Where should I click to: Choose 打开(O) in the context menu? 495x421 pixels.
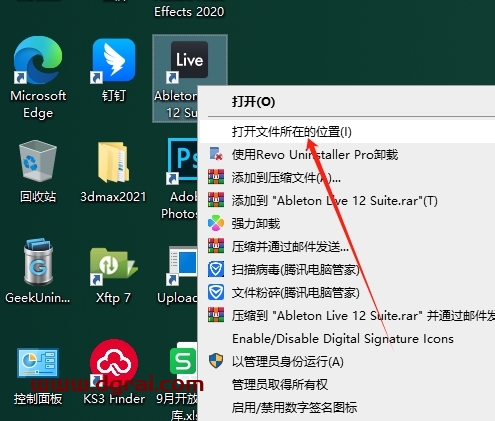click(x=347, y=102)
